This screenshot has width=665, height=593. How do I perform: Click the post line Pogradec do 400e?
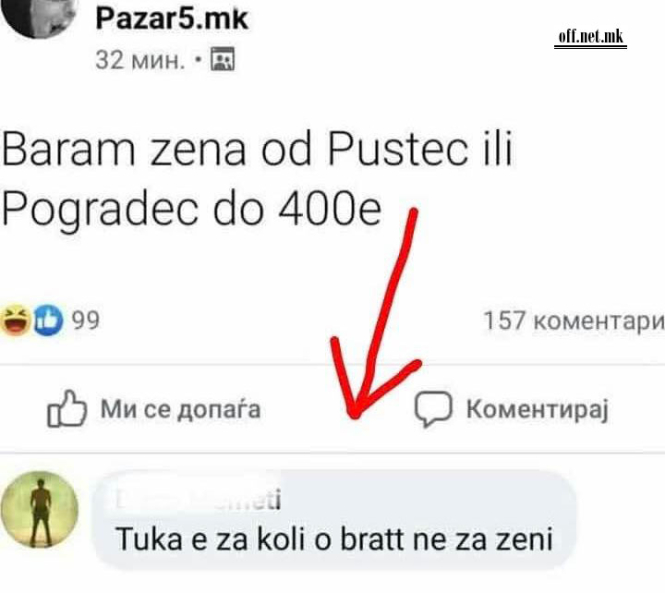coord(192,210)
